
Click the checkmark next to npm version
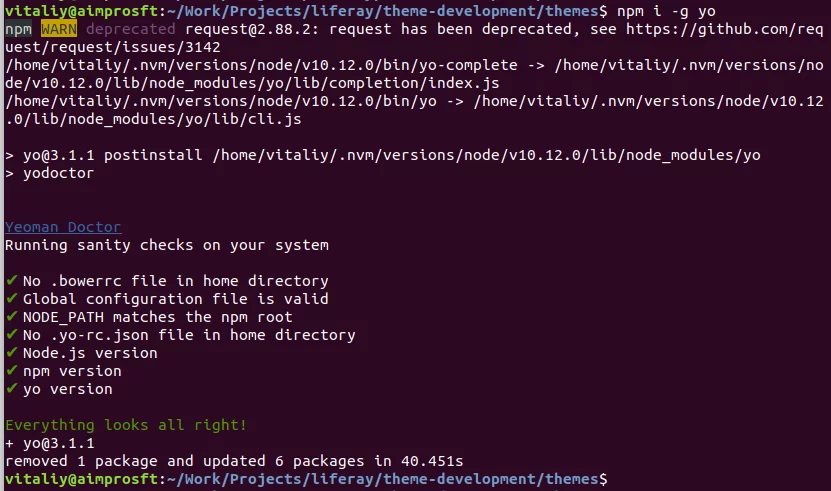pos(12,370)
